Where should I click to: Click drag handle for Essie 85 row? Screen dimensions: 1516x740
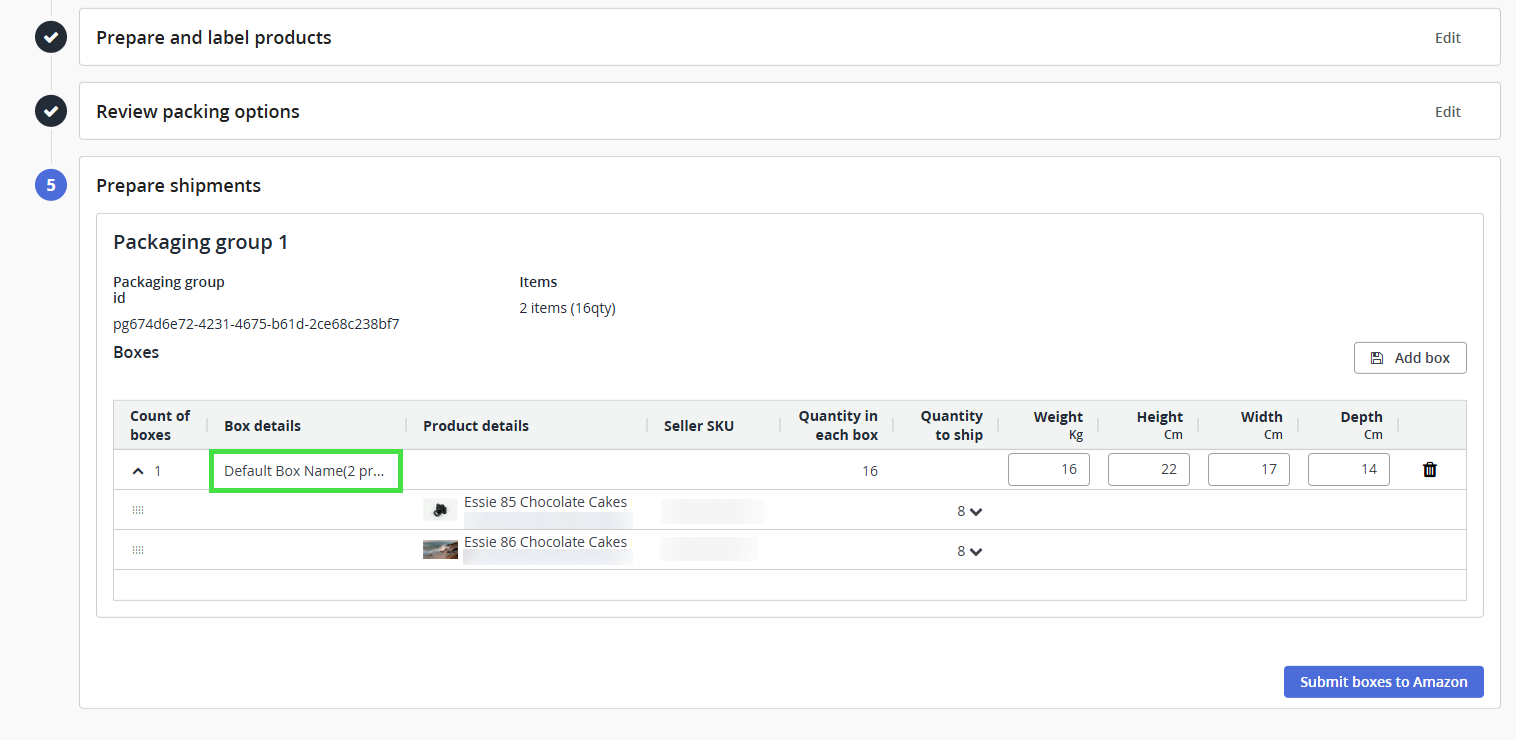coord(138,510)
